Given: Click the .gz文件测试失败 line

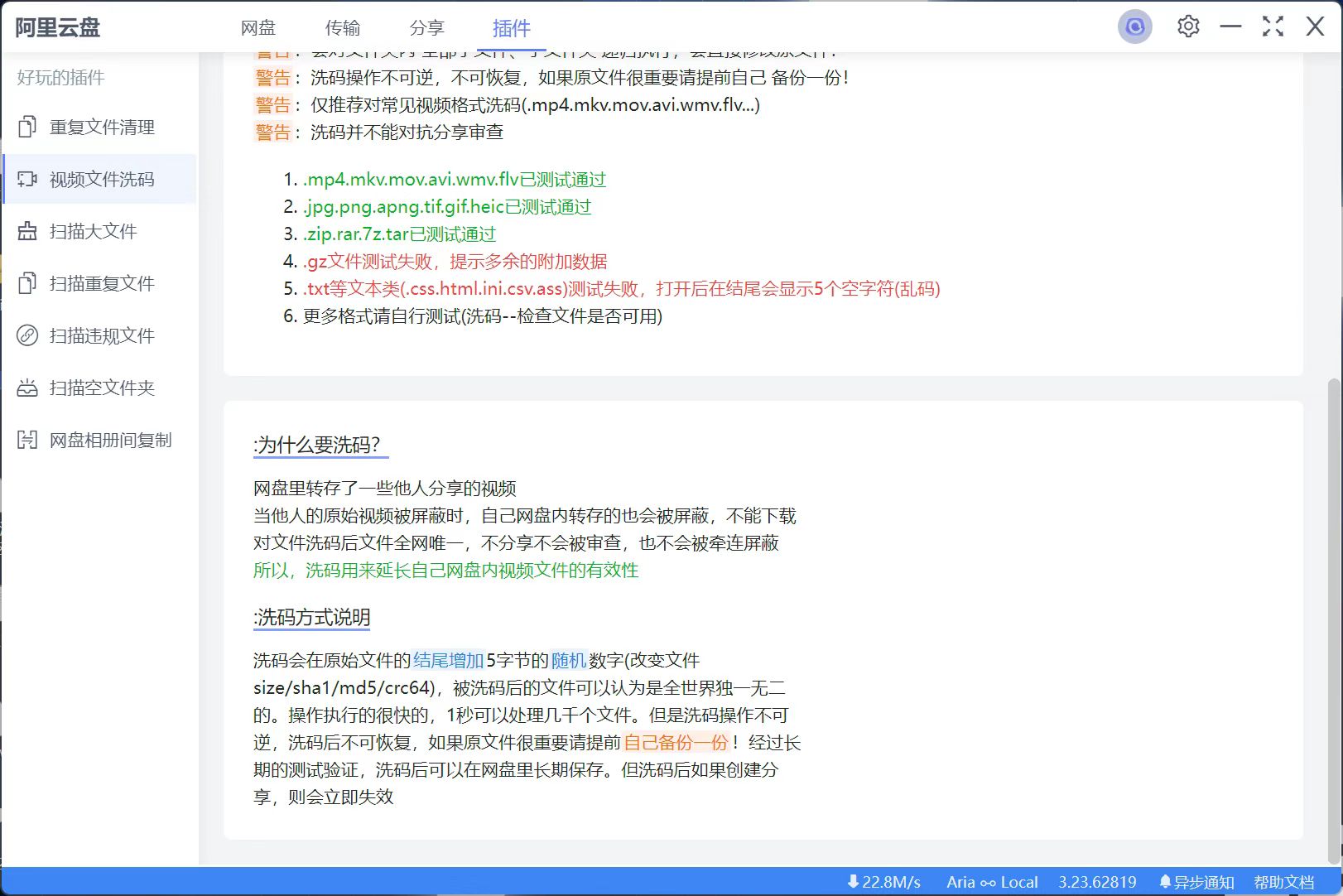Looking at the screenshot, I should pyautogui.click(x=455, y=262).
